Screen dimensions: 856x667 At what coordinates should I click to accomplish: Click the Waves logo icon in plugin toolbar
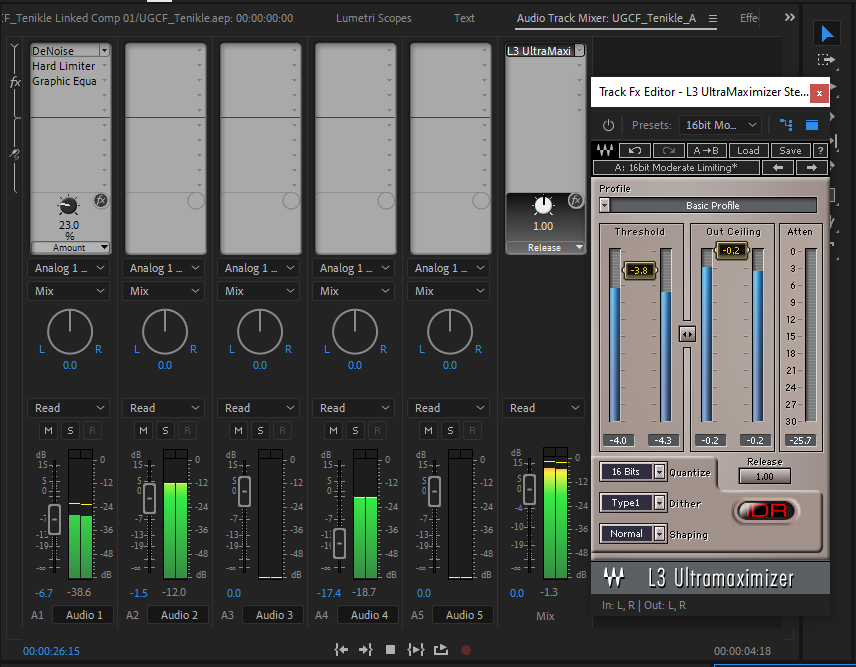(x=605, y=150)
